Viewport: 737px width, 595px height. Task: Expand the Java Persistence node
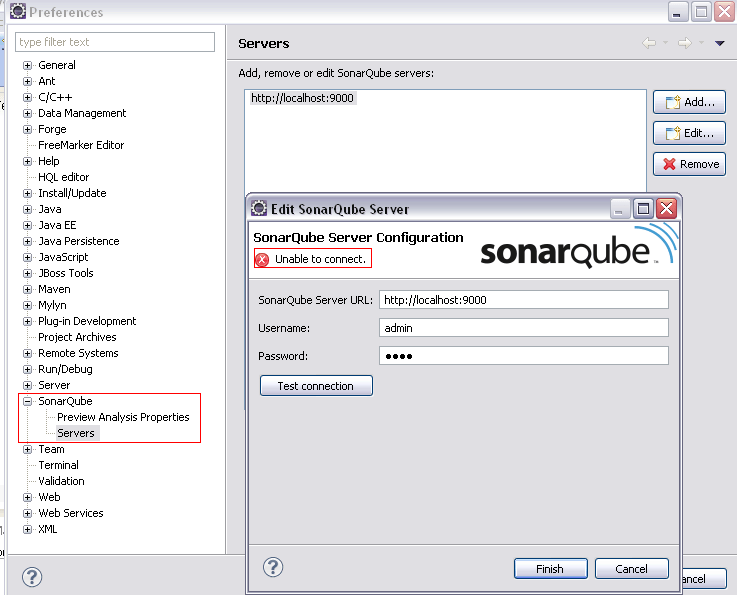(27, 241)
